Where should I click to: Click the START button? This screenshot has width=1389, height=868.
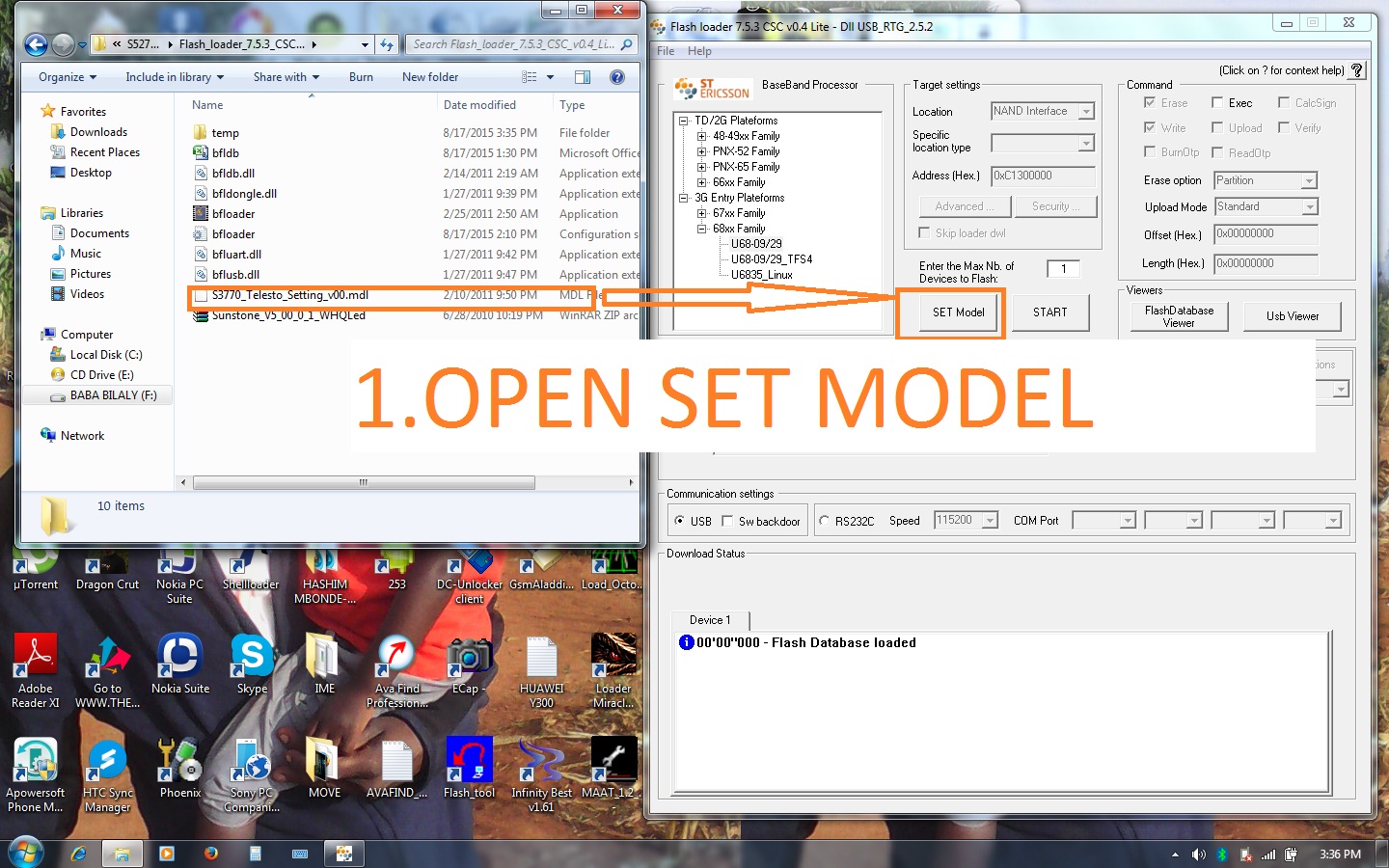click(1049, 312)
